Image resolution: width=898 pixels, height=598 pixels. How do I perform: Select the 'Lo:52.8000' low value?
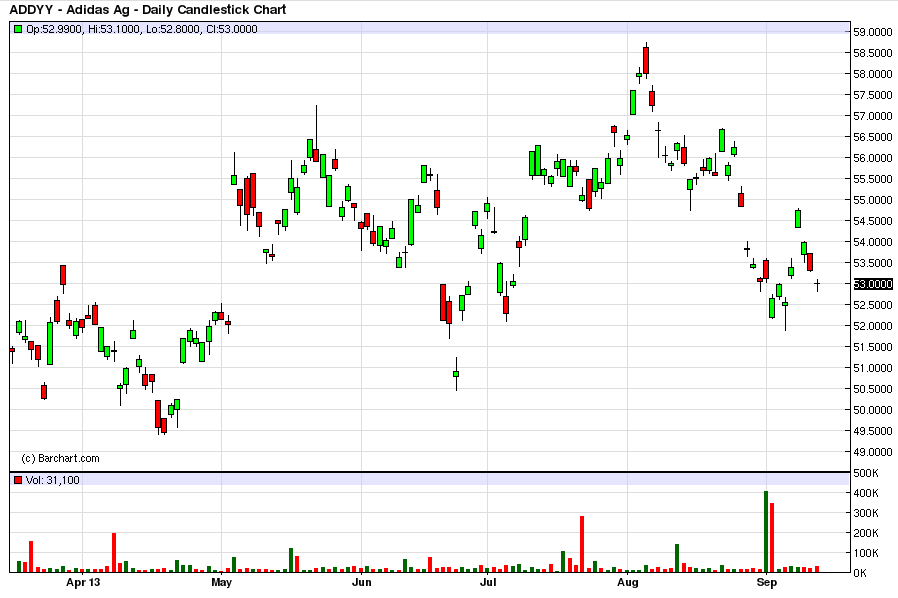173,29
